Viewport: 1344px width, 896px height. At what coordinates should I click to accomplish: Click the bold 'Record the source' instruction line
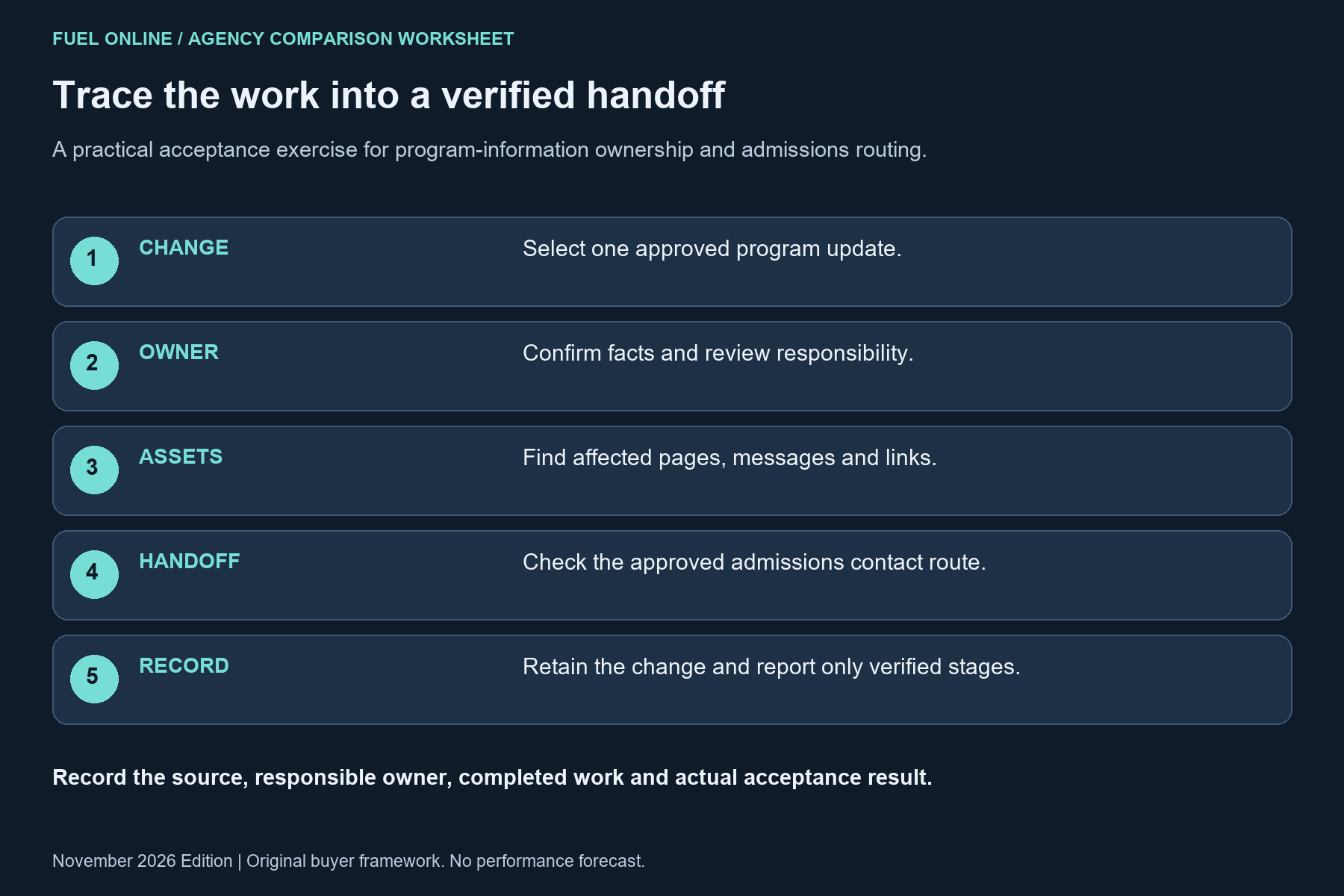pyautogui.click(x=492, y=778)
